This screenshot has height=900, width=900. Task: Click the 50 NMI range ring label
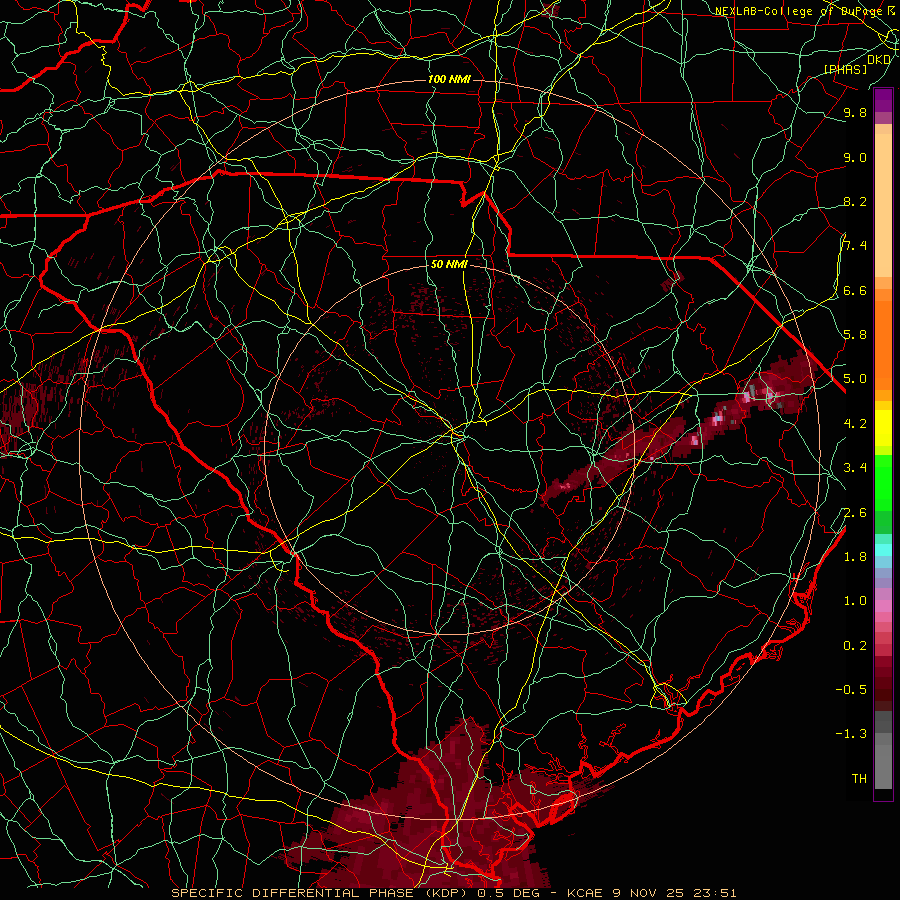[449, 265]
